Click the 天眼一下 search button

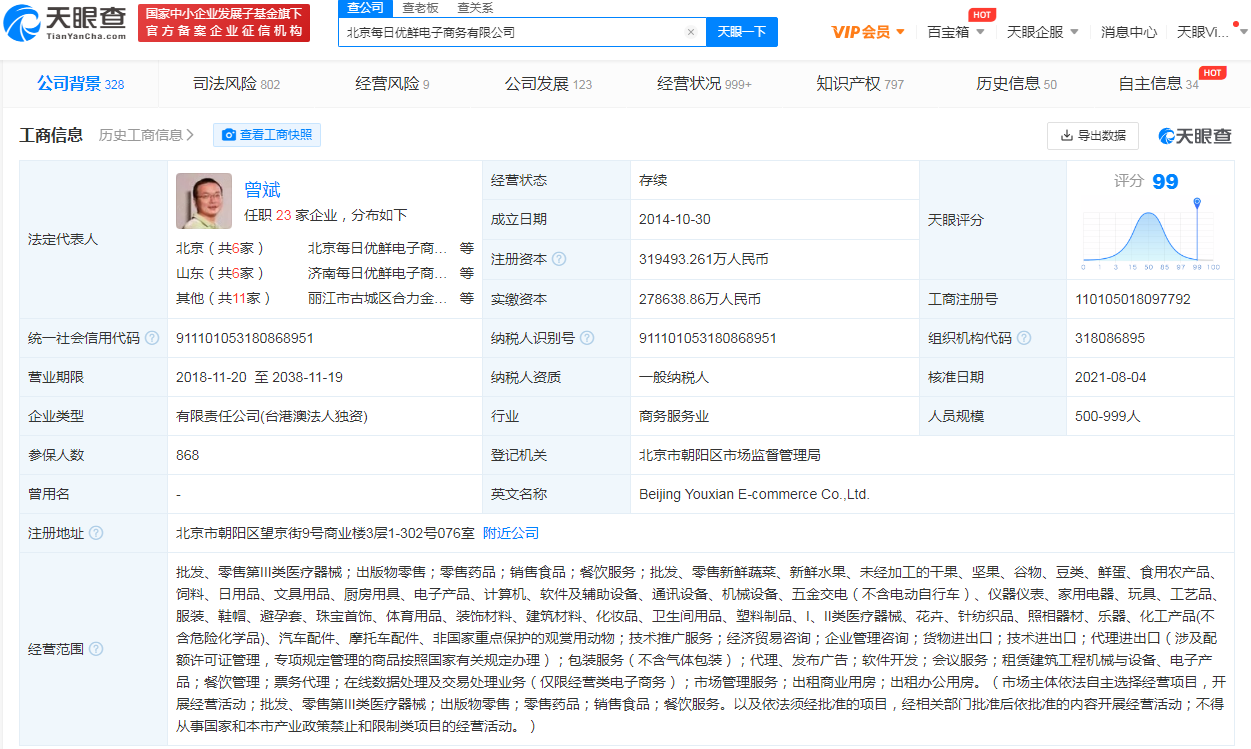(x=741, y=32)
